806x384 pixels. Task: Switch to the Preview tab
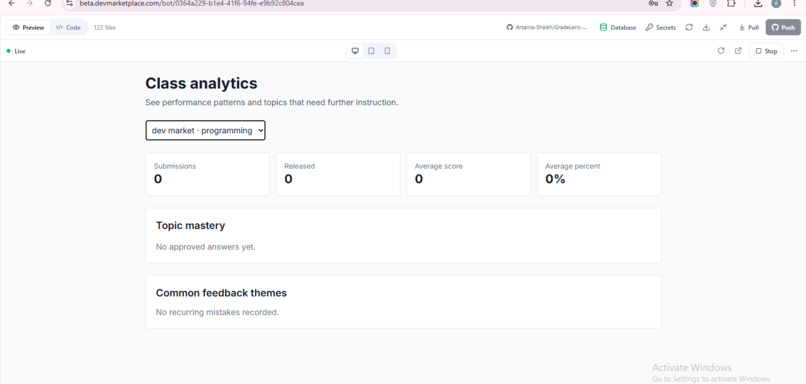[28, 27]
